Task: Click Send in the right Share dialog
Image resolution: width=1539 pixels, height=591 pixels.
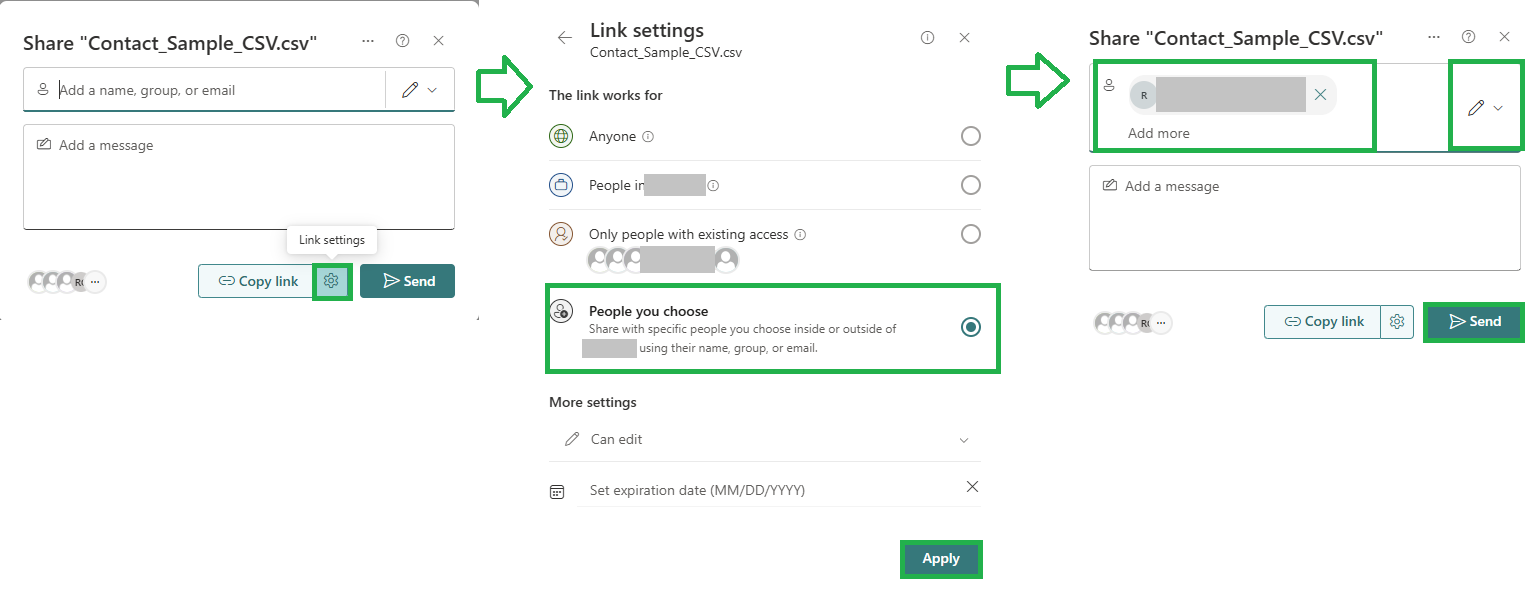Action: (1475, 322)
